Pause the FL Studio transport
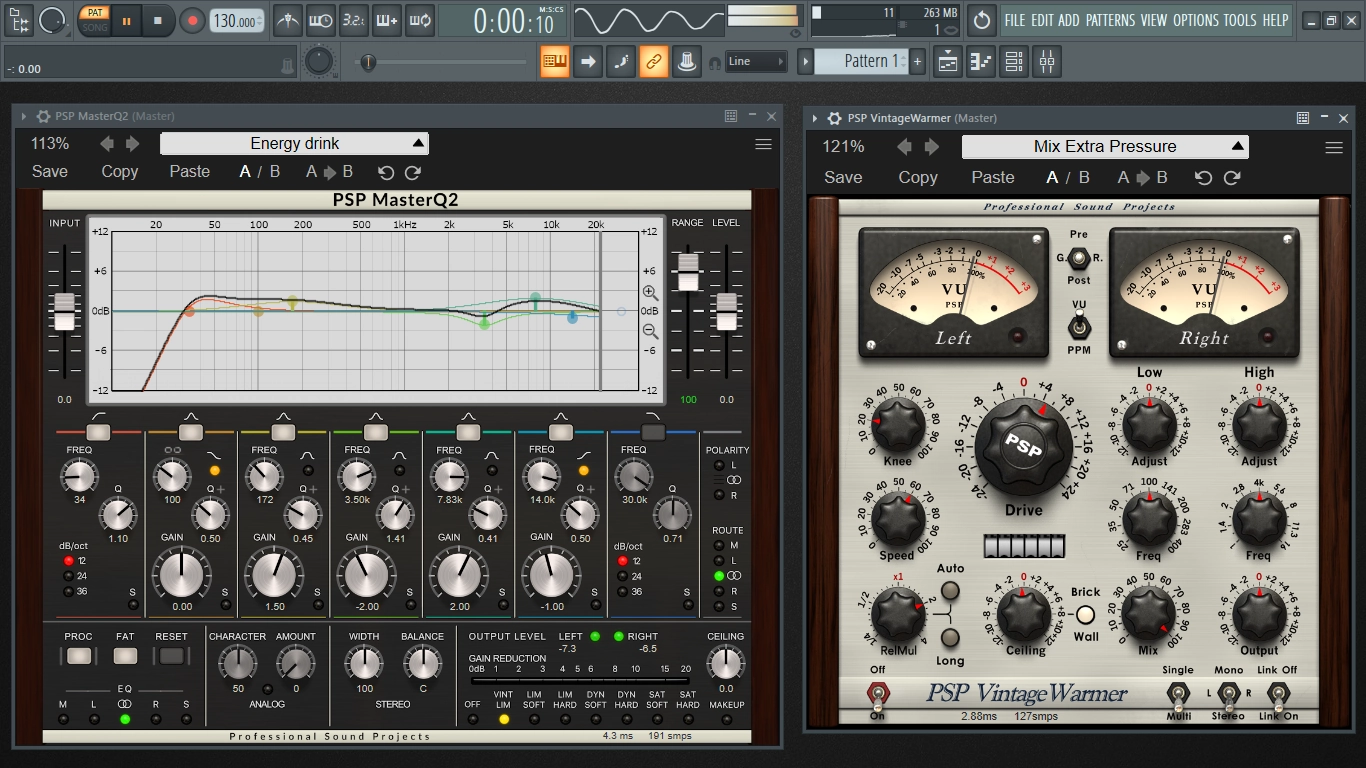 click(x=127, y=20)
